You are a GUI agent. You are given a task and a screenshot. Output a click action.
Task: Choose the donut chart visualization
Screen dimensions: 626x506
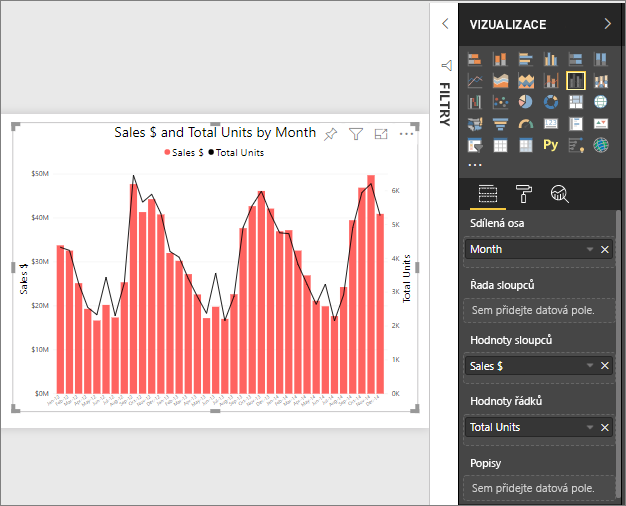[x=551, y=102]
